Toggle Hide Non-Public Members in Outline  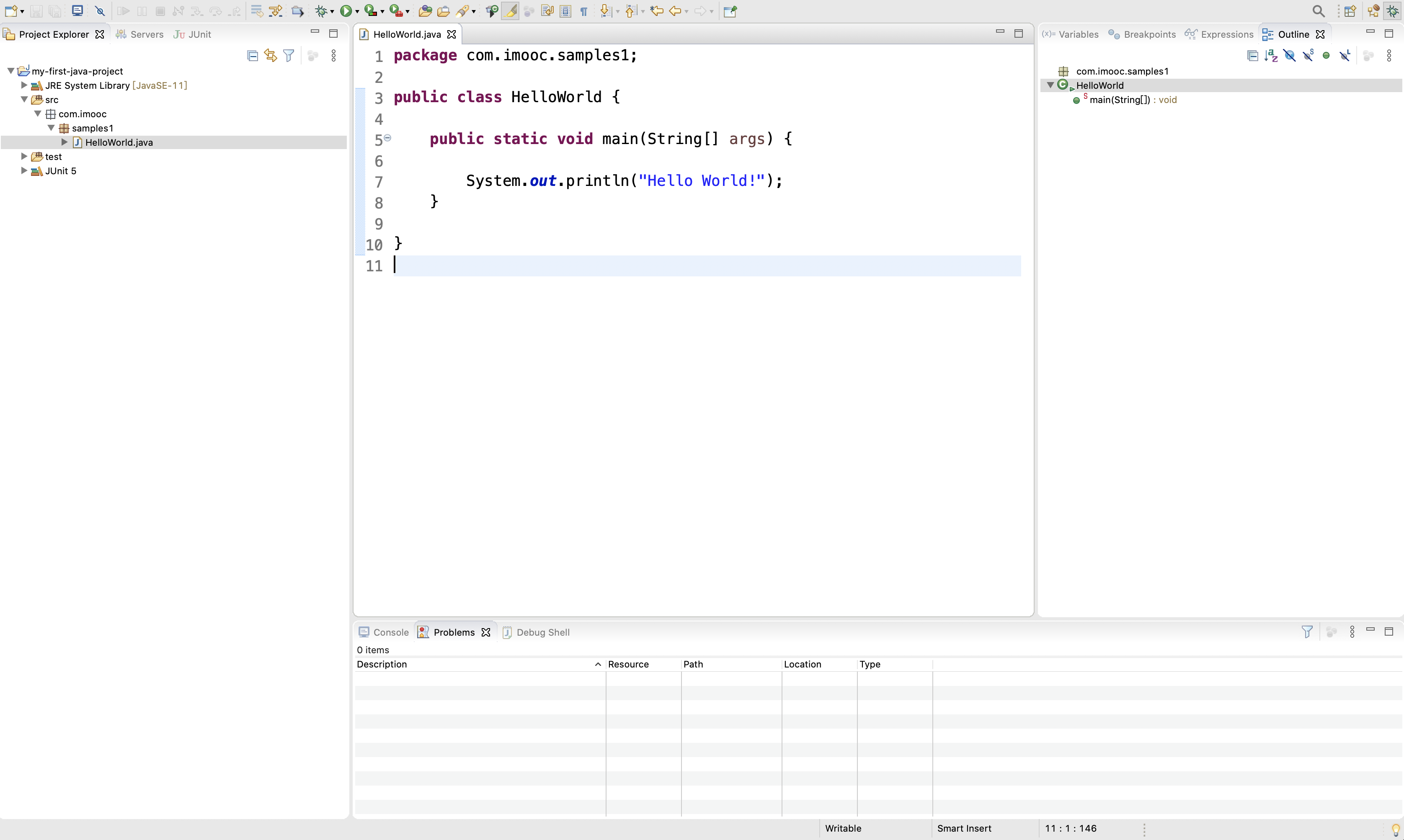tap(1327, 55)
